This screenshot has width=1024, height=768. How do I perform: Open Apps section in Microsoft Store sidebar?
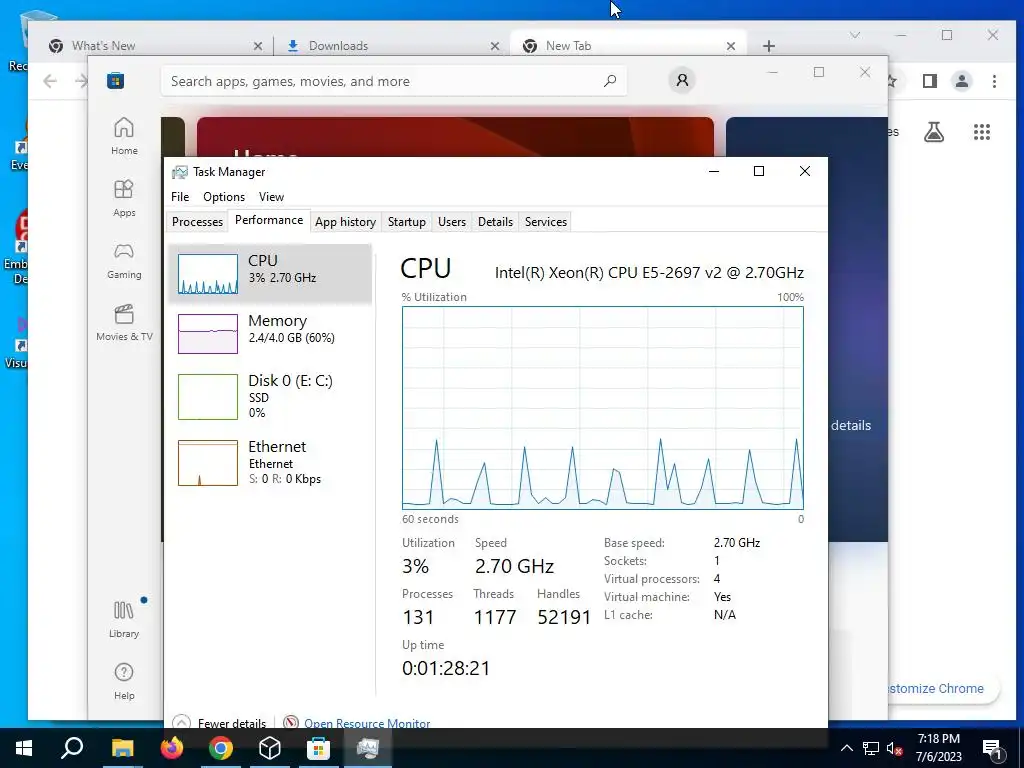pyautogui.click(x=124, y=199)
